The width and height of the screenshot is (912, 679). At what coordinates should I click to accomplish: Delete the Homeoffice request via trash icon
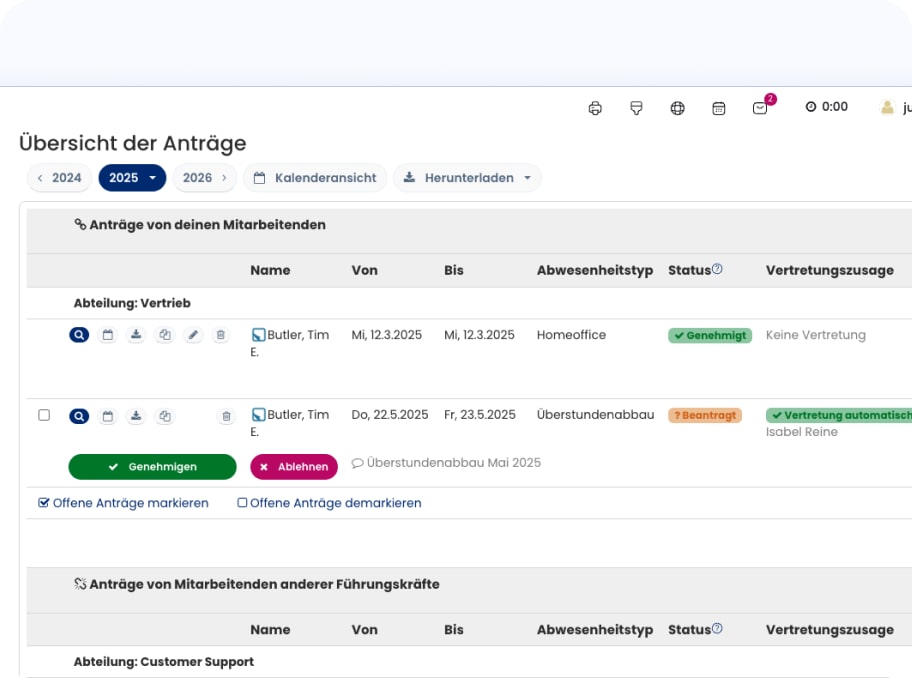(222, 335)
